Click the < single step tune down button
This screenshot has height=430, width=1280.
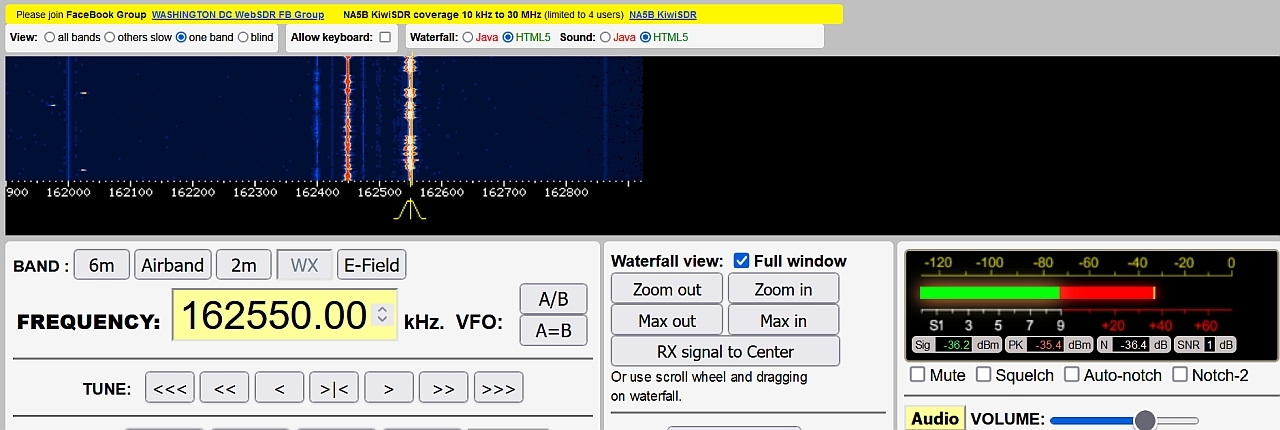click(280, 388)
